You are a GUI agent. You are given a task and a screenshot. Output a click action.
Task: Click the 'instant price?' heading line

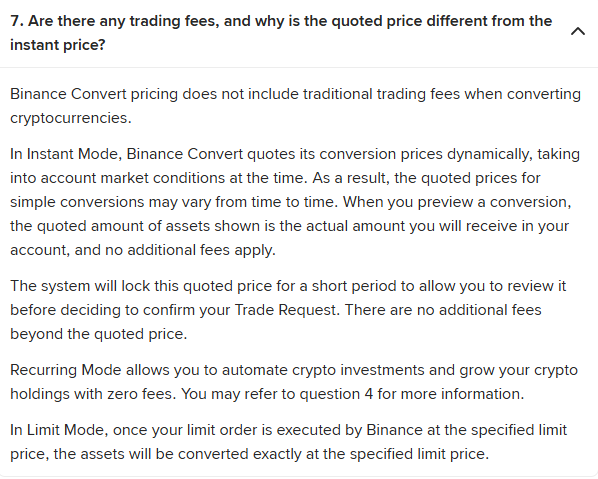[x=58, y=45]
